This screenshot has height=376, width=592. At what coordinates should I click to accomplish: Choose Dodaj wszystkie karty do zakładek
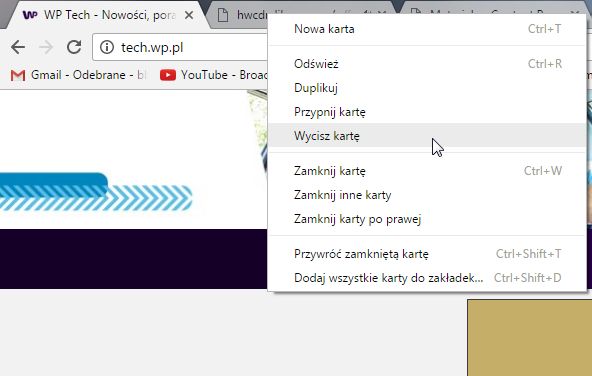(427, 278)
